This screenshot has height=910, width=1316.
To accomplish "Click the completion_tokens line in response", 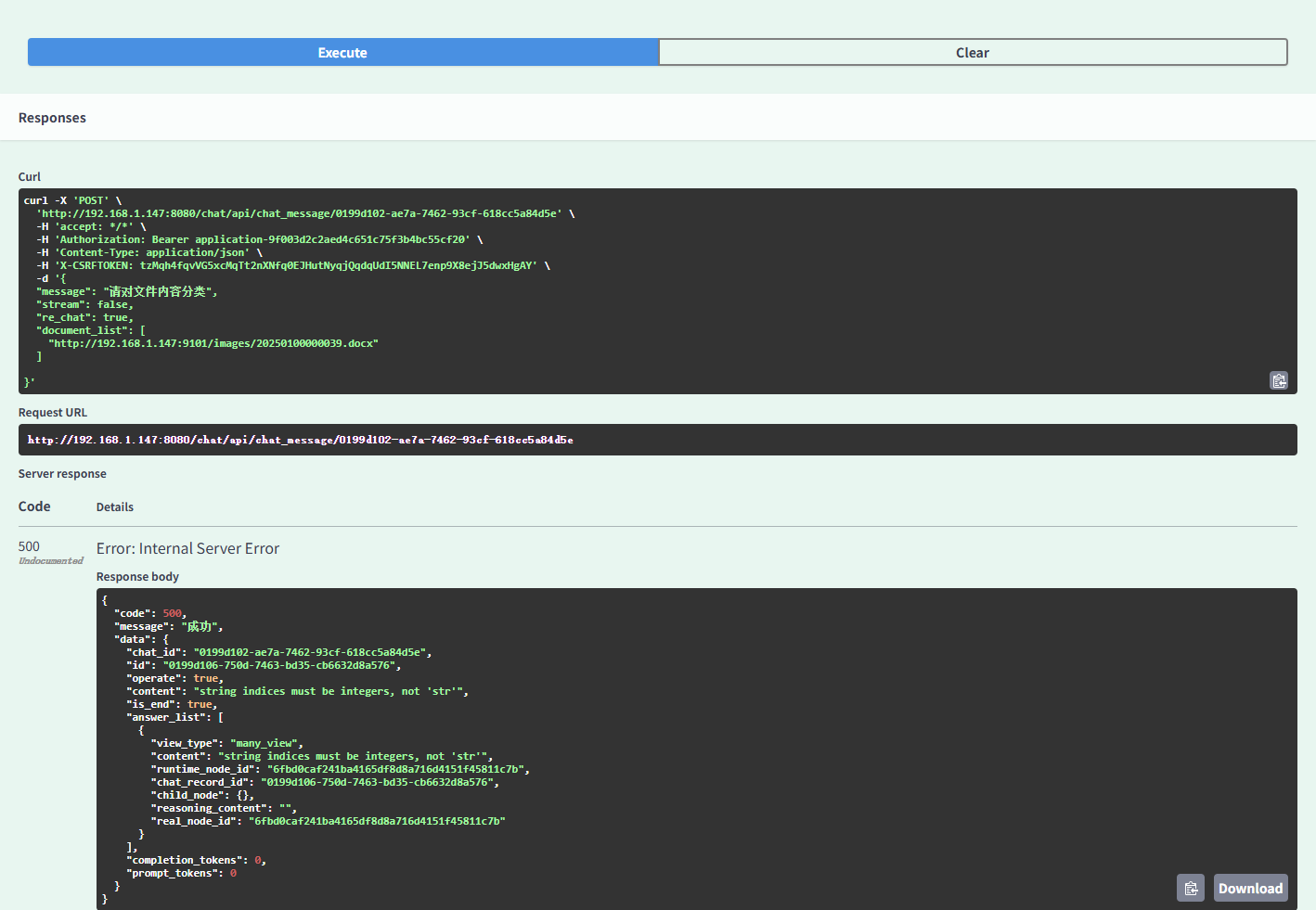I will click(196, 860).
